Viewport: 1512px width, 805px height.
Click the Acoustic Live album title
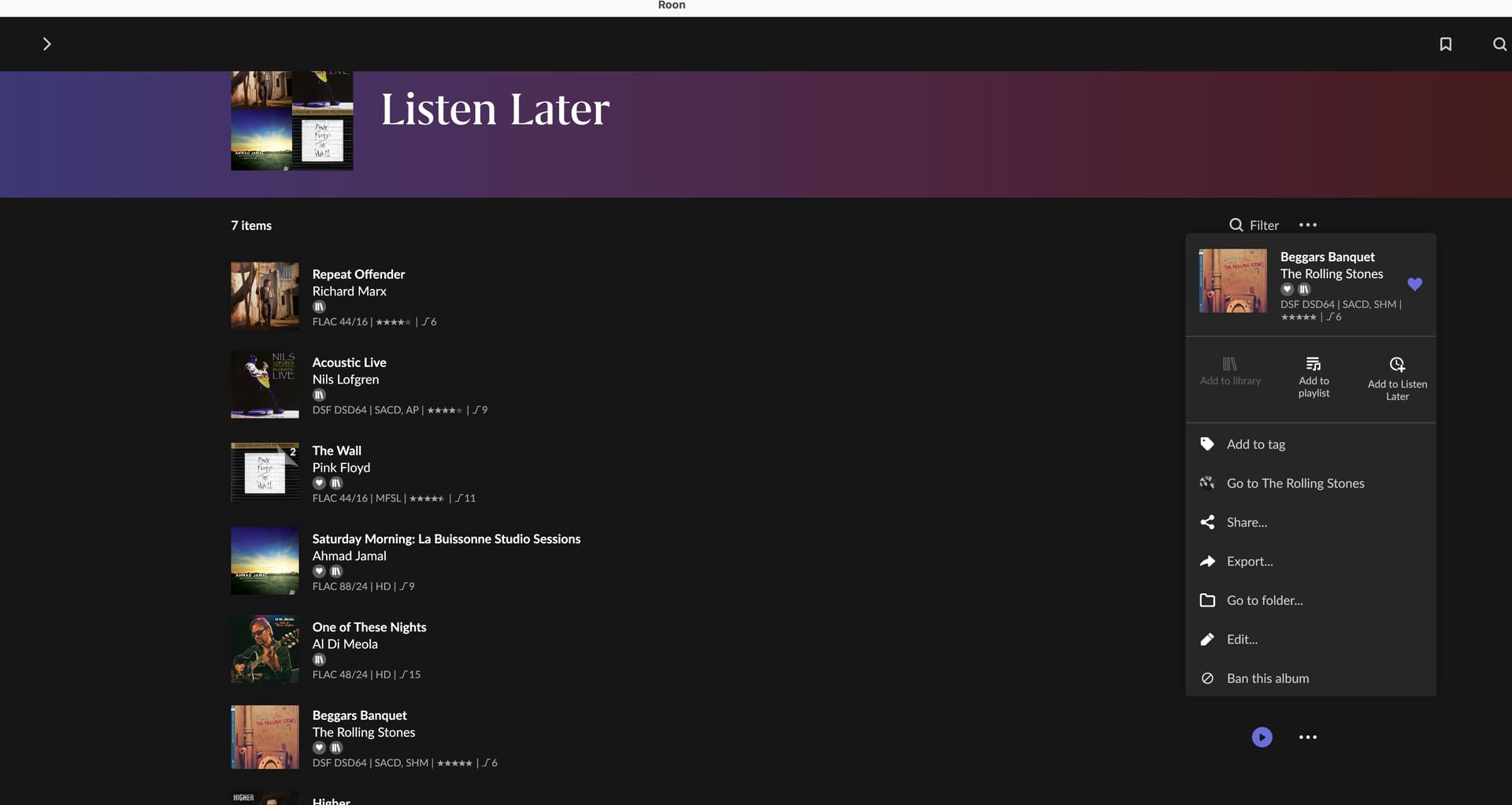pyautogui.click(x=349, y=362)
